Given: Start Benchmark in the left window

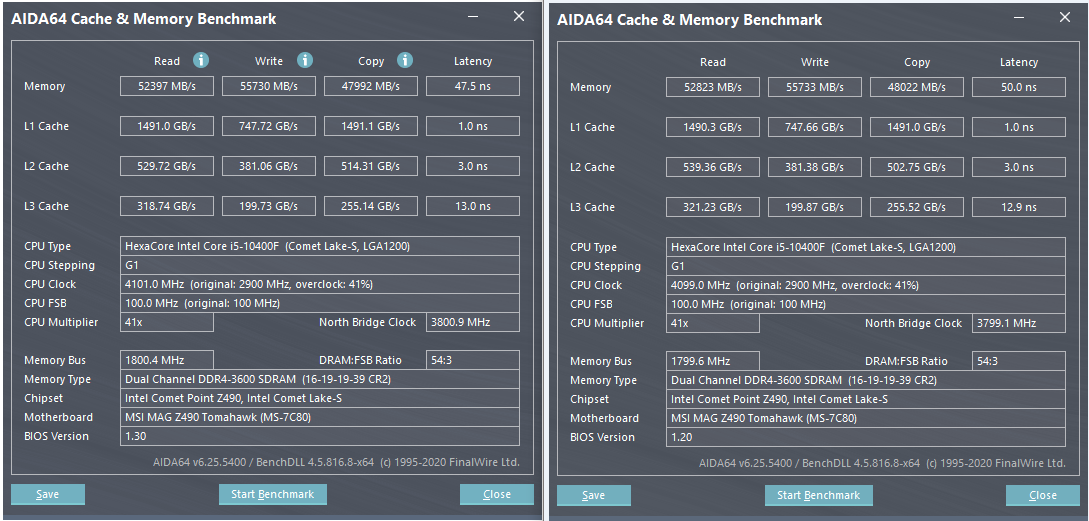Looking at the screenshot, I should point(272,494).
